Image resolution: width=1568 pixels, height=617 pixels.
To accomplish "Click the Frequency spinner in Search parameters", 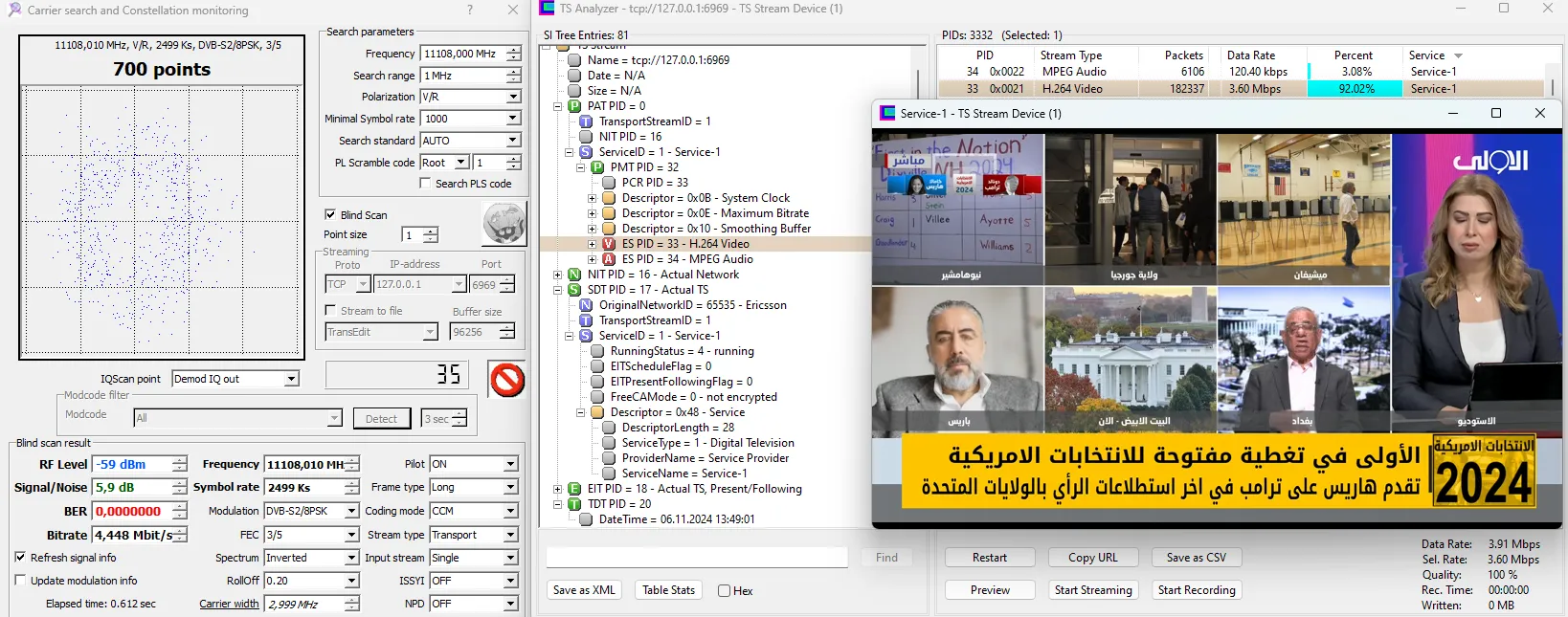I will (x=514, y=54).
